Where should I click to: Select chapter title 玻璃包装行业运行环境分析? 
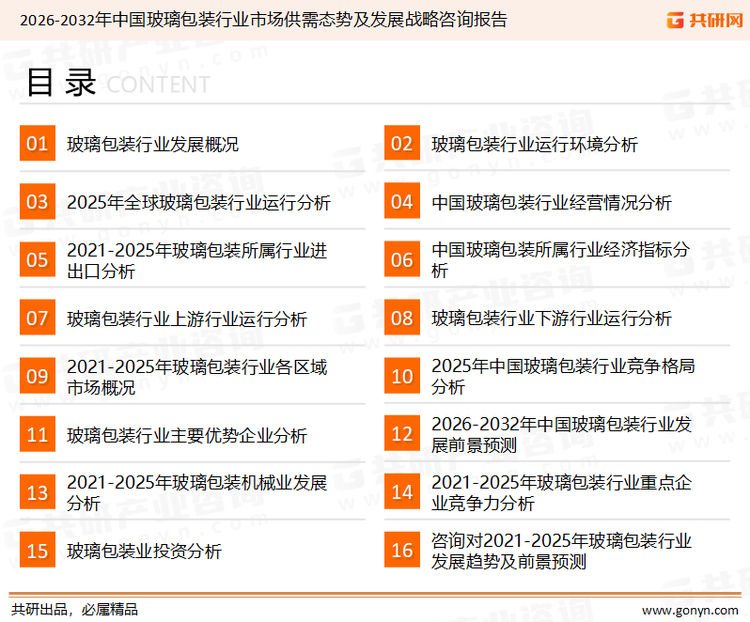[534, 144]
